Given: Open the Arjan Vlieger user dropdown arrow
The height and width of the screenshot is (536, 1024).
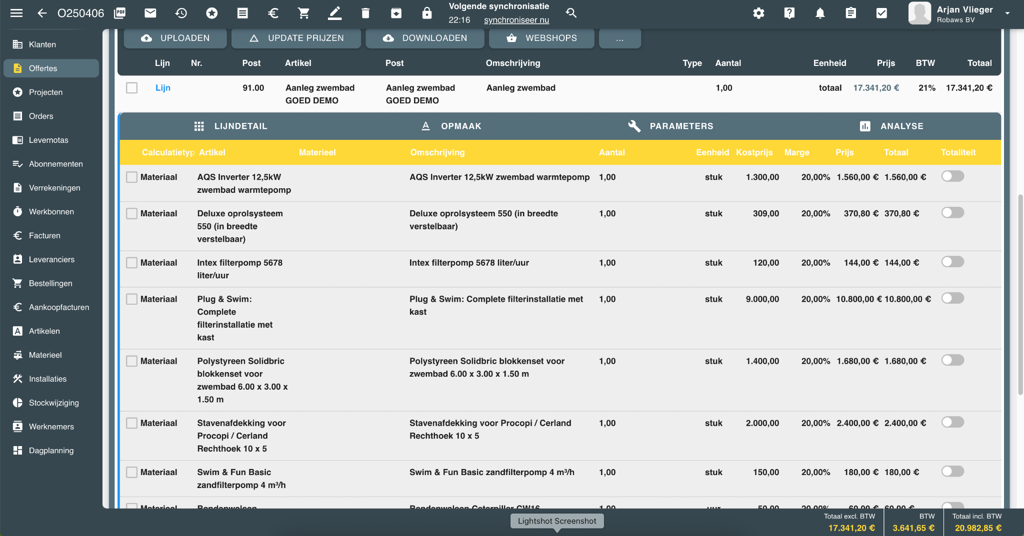Looking at the screenshot, I should point(1007,13).
